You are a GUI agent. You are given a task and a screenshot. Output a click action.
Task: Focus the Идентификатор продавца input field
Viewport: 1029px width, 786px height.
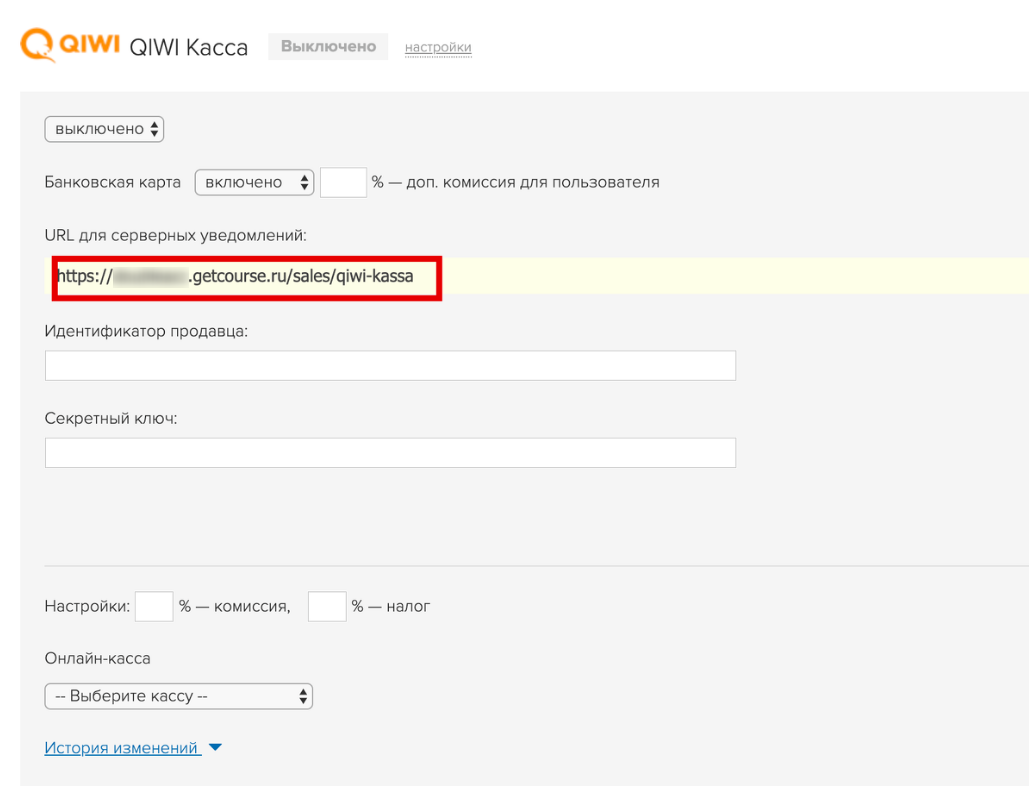pyautogui.click(x=390, y=365)
